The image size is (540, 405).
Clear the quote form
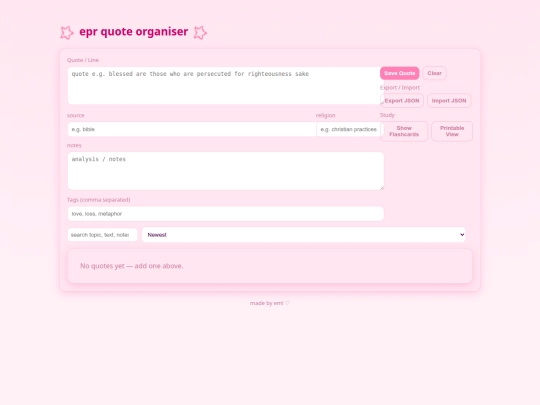point(434,73)
